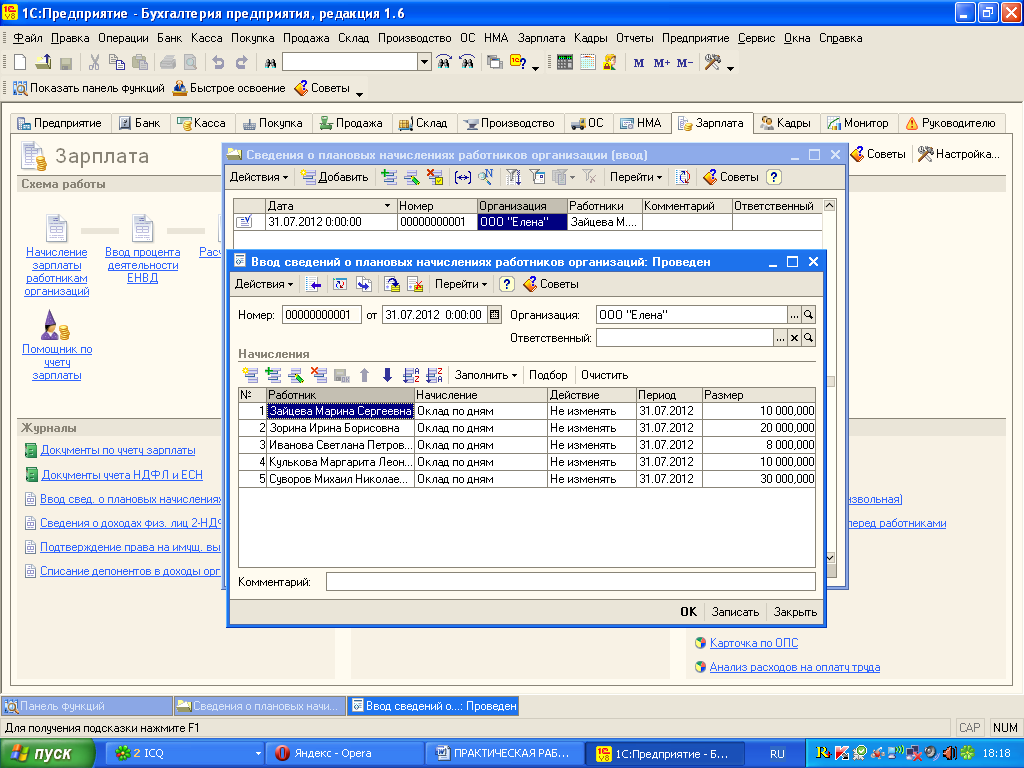Click the hammer and wrench settings icon
Viewport: 1024px width, 768px height.
click(712, 63)
